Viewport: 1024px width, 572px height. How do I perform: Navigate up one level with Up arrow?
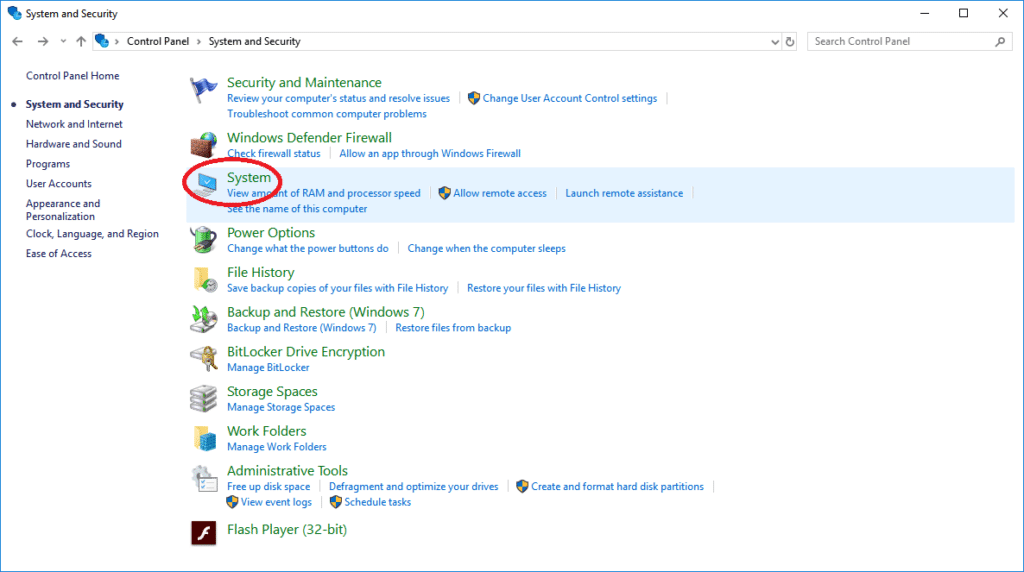tap(81, 42)
